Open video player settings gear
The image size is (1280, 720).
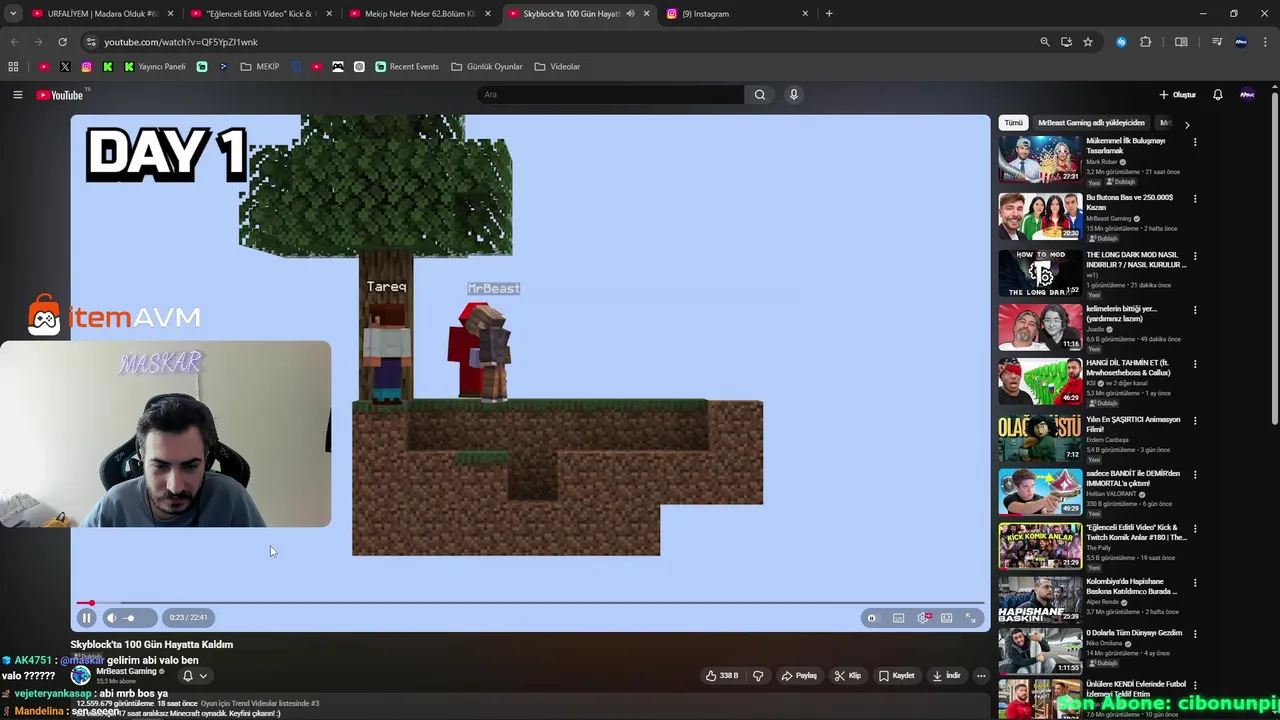pyautogui.click(x=923, y=618)
